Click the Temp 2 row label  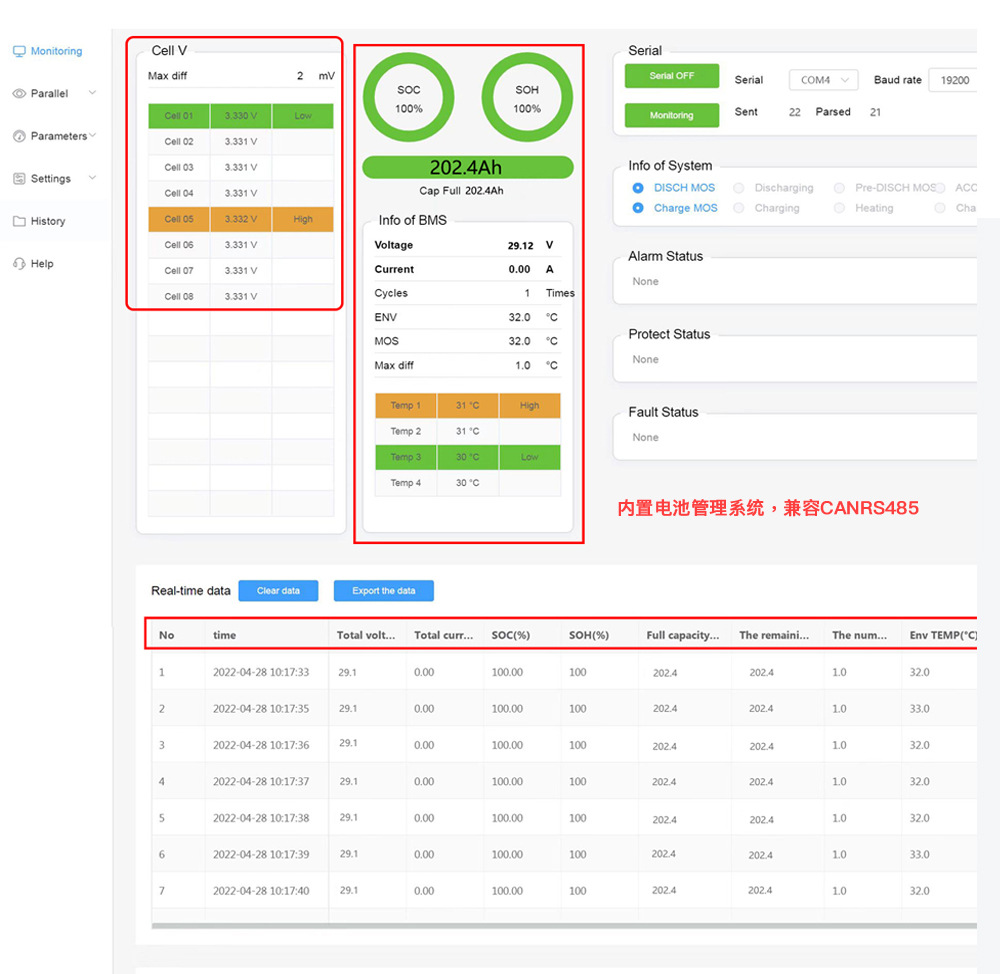pos(406,432)
